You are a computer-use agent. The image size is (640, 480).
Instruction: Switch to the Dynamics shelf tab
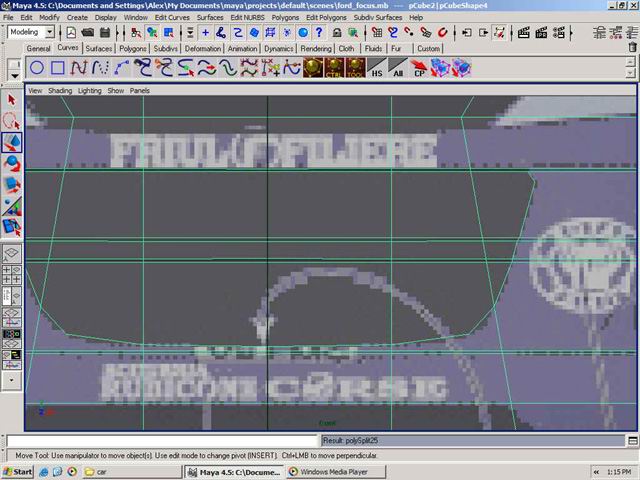pyautogui.click(x=279, y=48)
